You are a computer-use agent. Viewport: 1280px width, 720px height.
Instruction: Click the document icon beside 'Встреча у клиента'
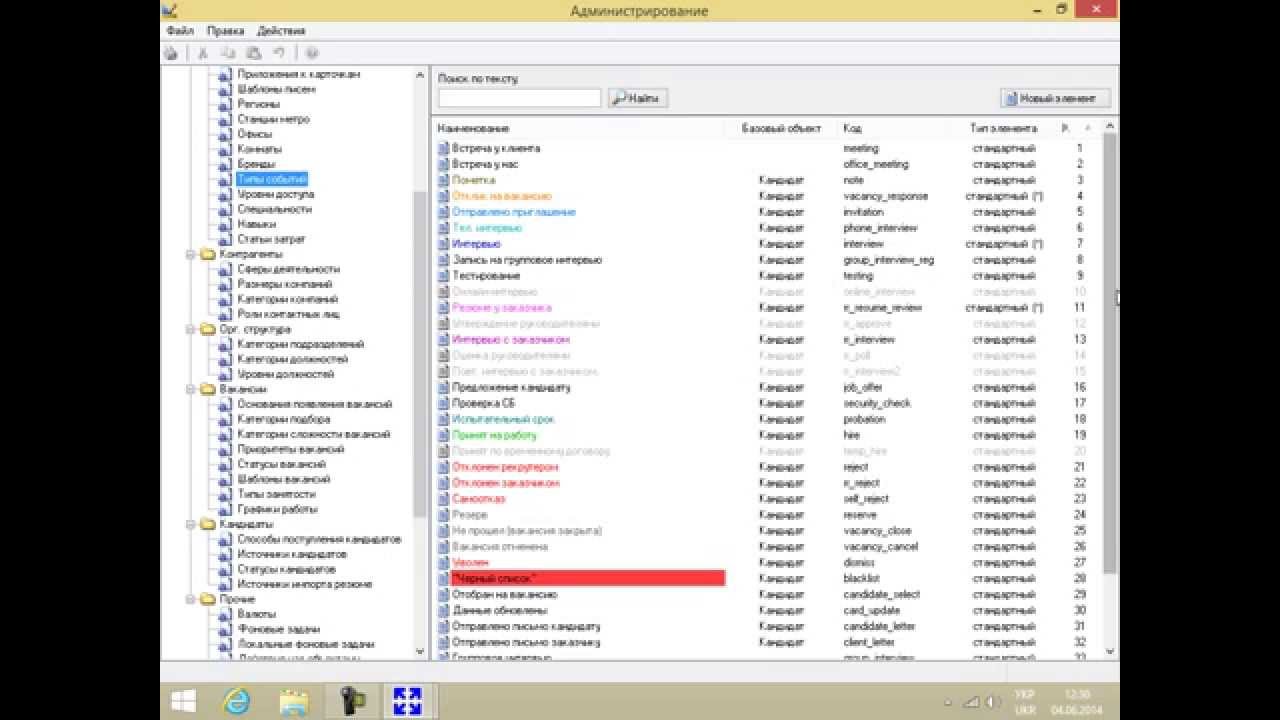pos(444,148)
